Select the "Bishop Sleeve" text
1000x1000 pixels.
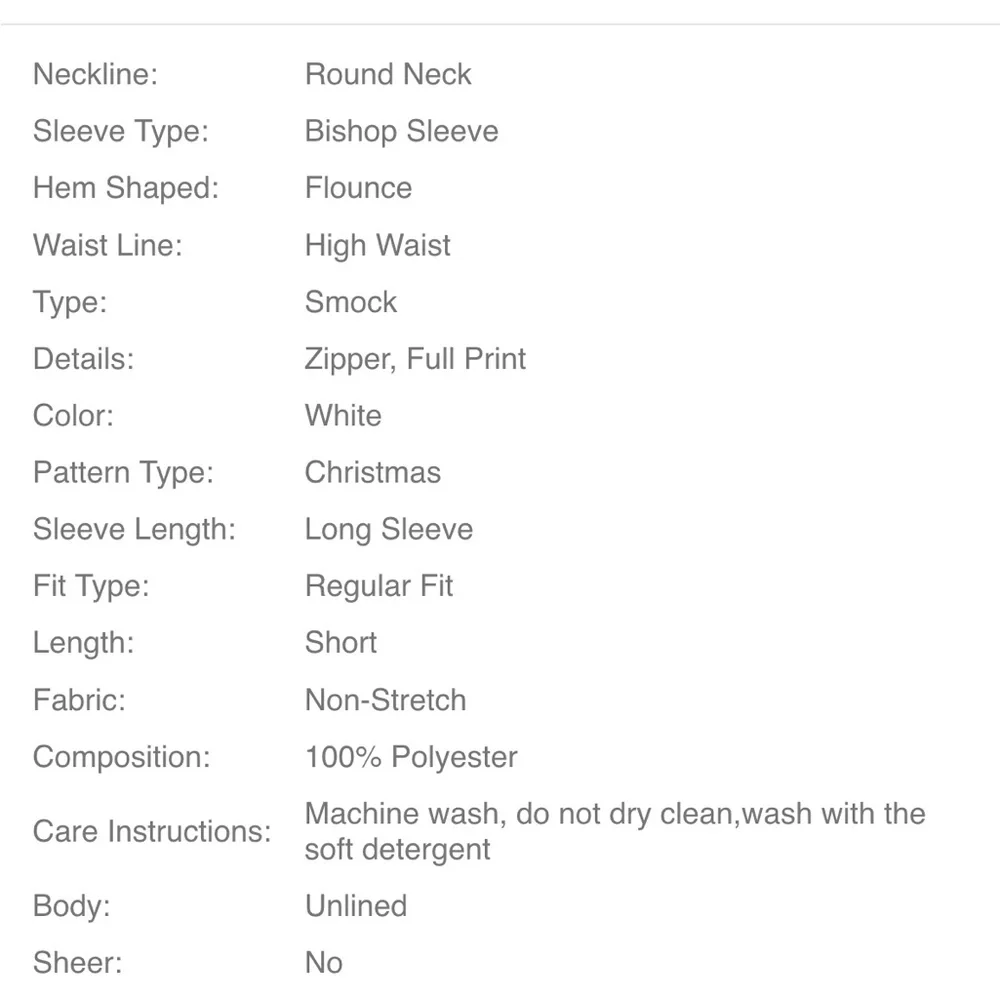pyautogui.click(x=401, y=131)
